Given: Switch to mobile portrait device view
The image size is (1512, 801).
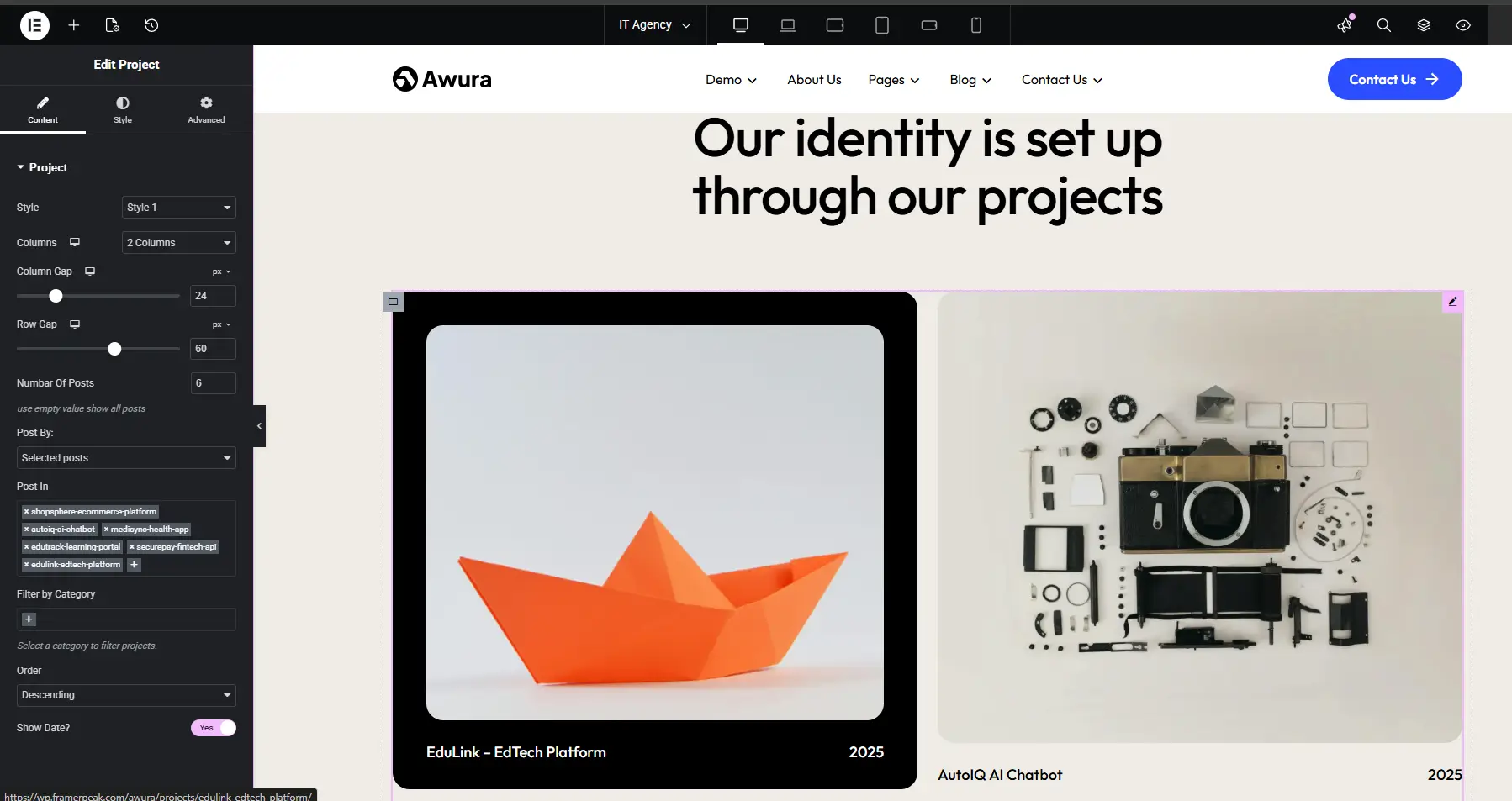Looking at the screenshot, I should pos(976,25).
